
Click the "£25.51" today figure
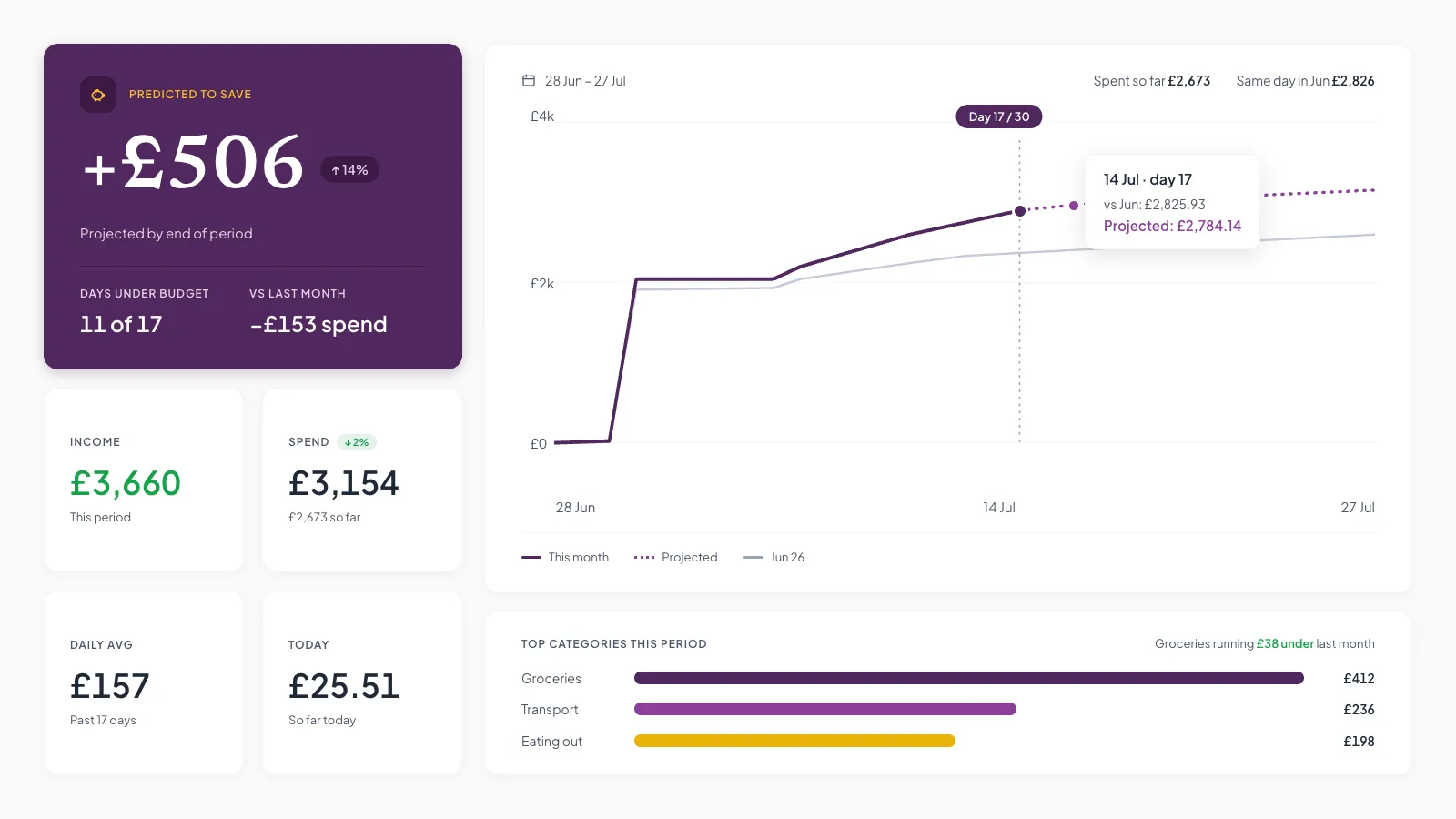point(344,686)
